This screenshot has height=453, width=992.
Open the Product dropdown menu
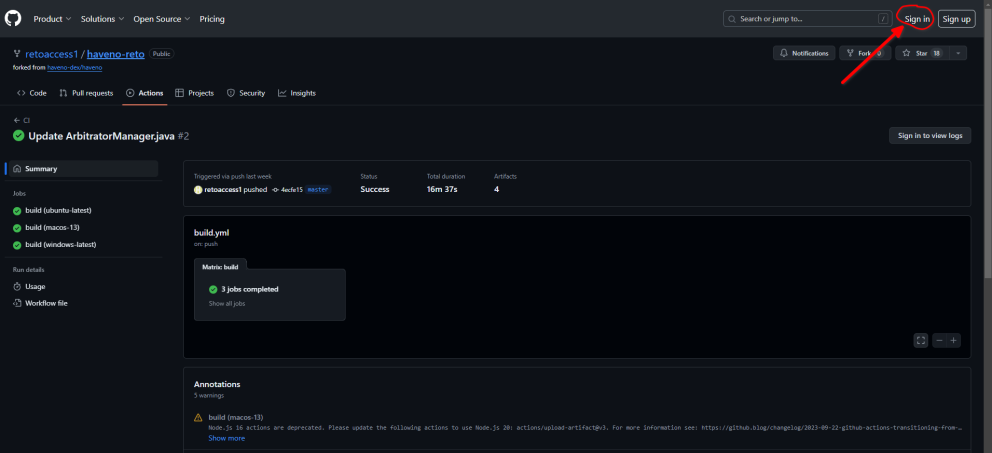coord(52,19)
